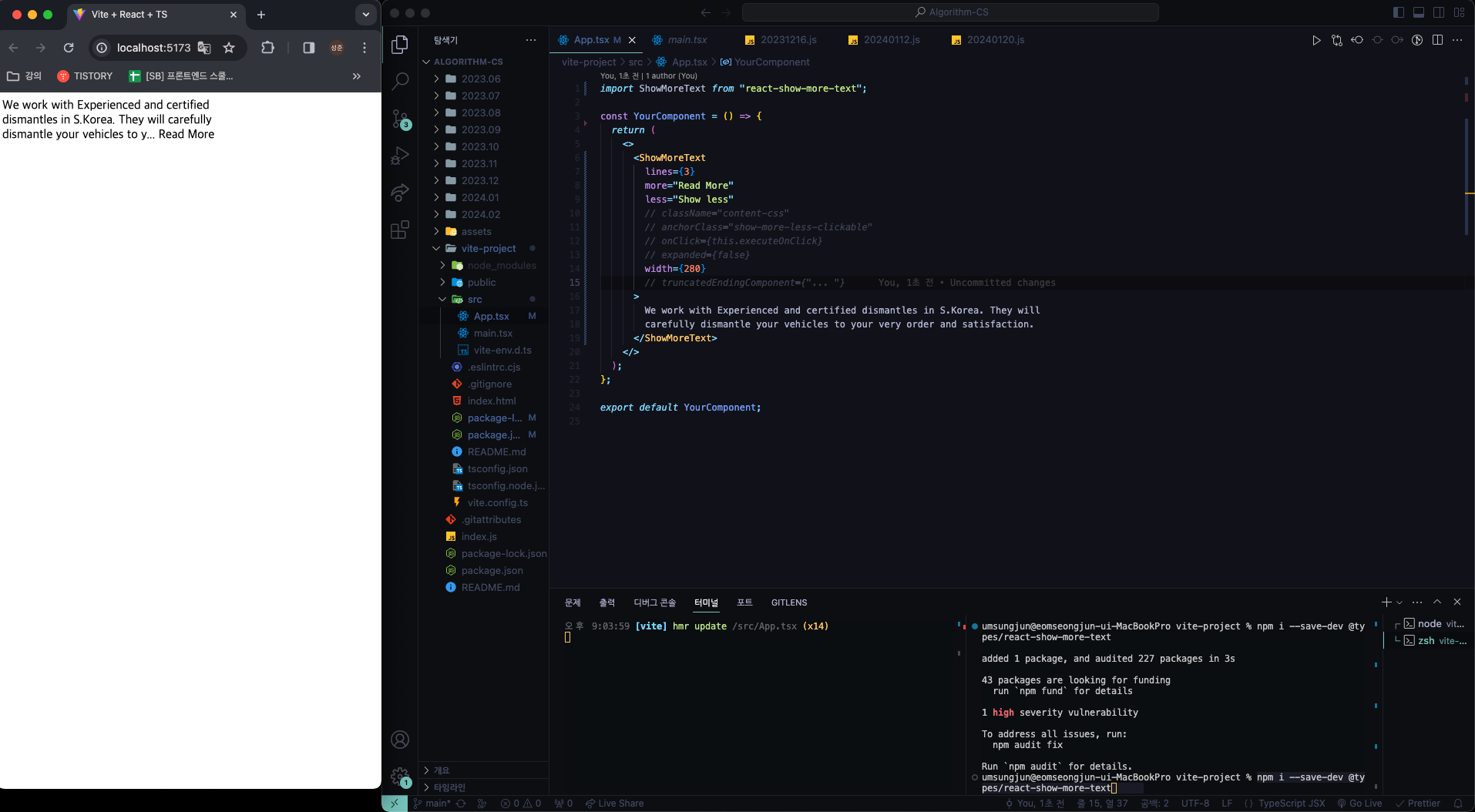Run the code with the play icon
Viewport: 1475px width, 812px height.
1316,40
